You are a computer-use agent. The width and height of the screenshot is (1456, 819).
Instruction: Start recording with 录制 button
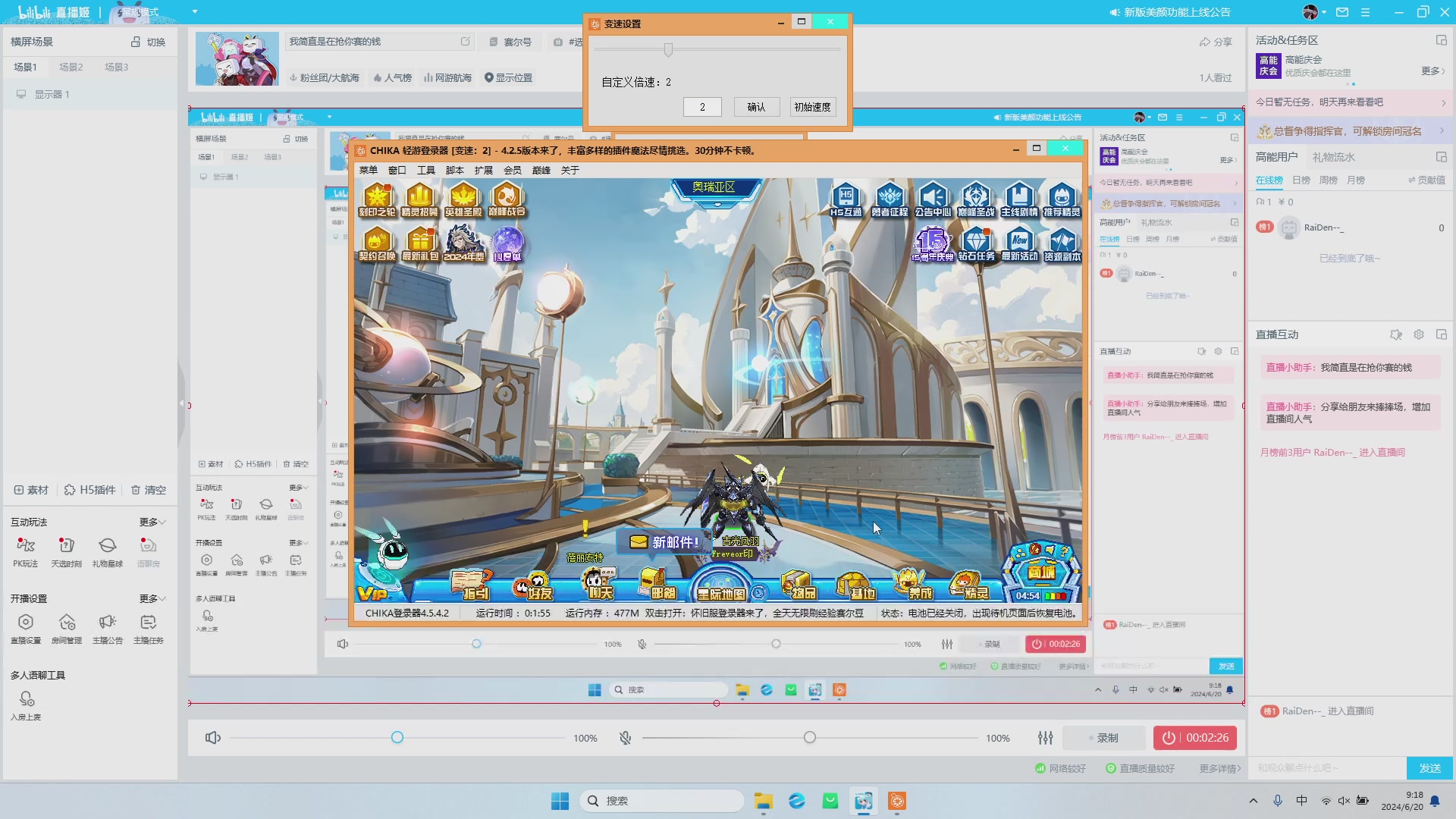coord(1103,738)
